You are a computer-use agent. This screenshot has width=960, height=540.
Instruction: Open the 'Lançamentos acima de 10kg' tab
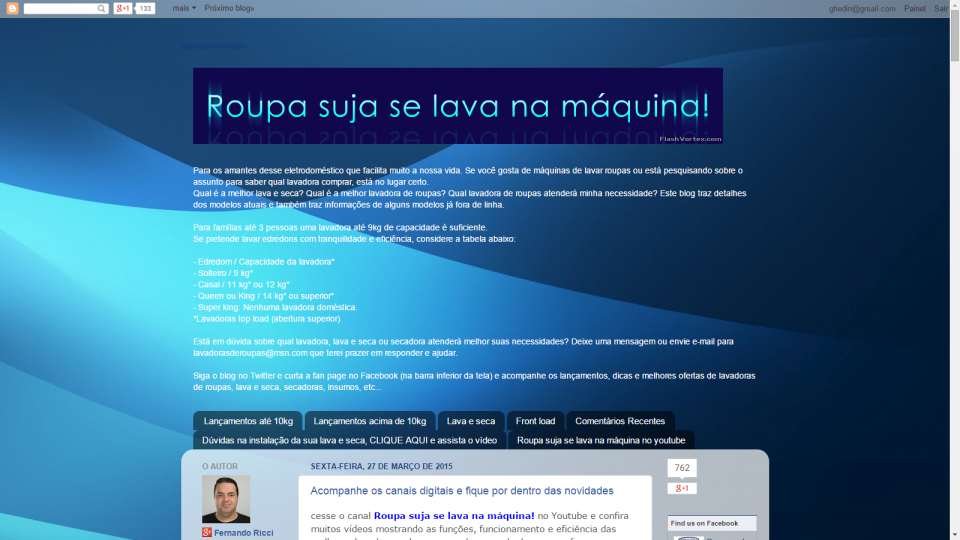click(369, 421)
